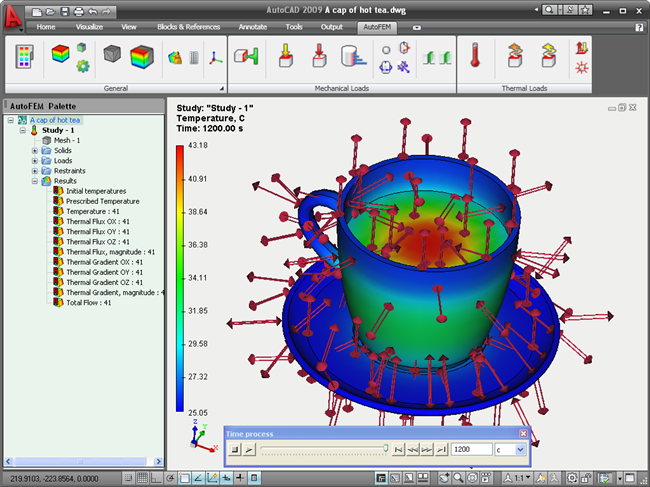Expand the Loads folder
This screenshot has width=650, height=487.
coord(35,161)
